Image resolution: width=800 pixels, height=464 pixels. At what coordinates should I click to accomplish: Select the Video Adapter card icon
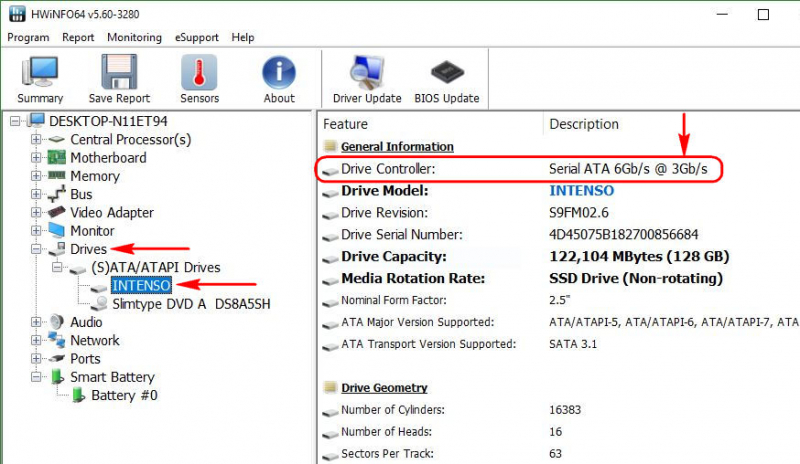(57, 212)
